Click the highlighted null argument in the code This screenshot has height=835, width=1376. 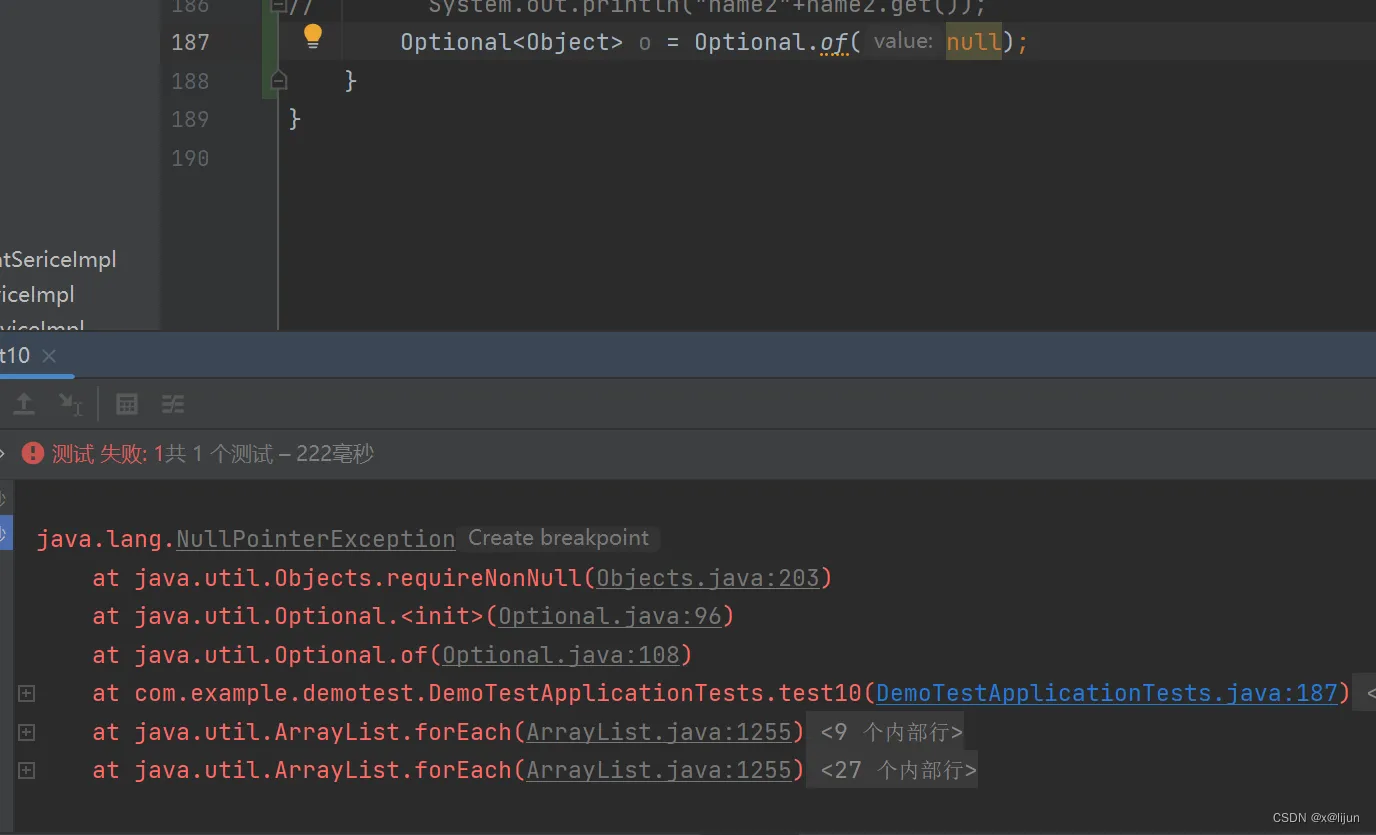[974, 42]
